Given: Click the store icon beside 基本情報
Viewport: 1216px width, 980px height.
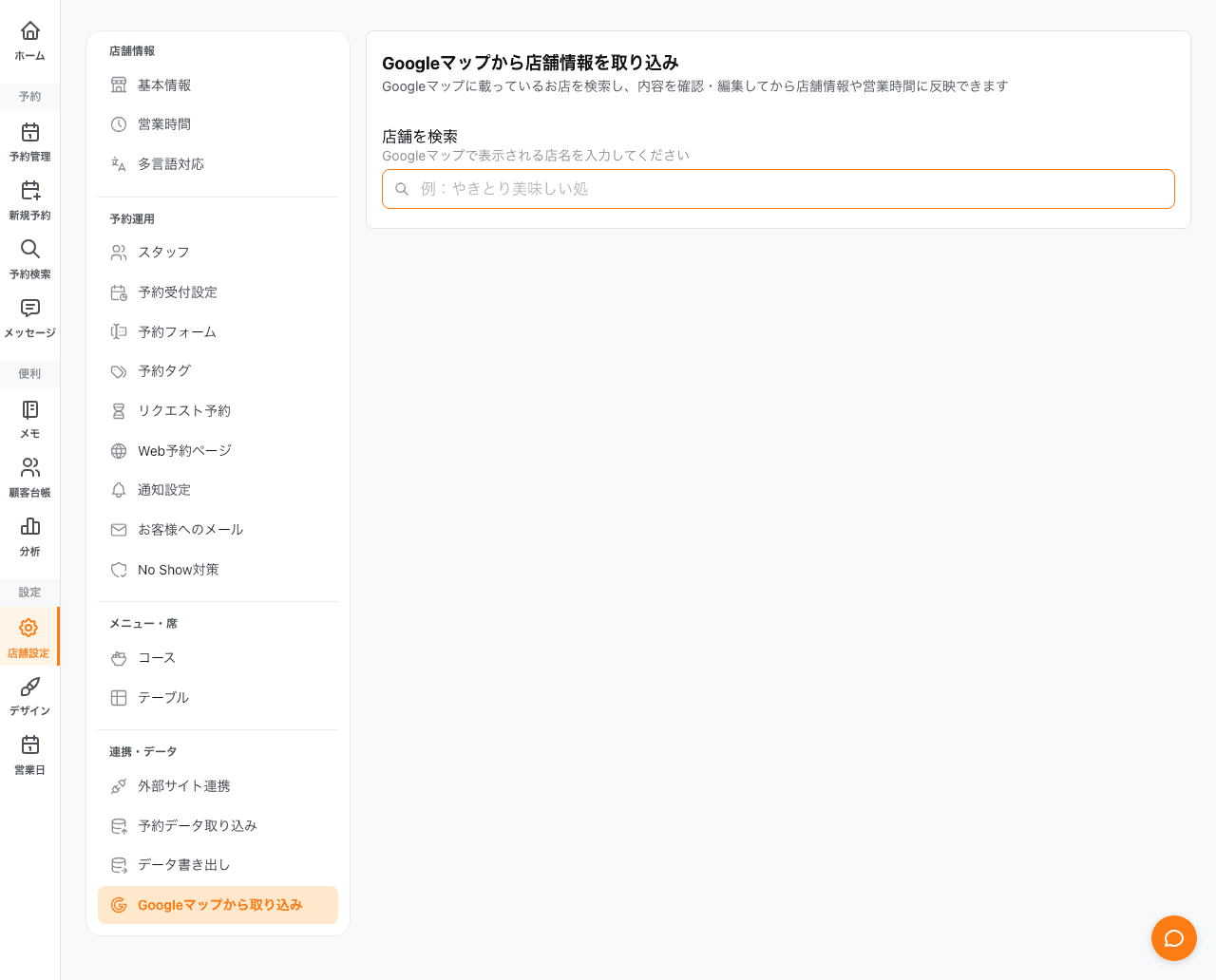Looking at the screenshot, I should point(119,85).
